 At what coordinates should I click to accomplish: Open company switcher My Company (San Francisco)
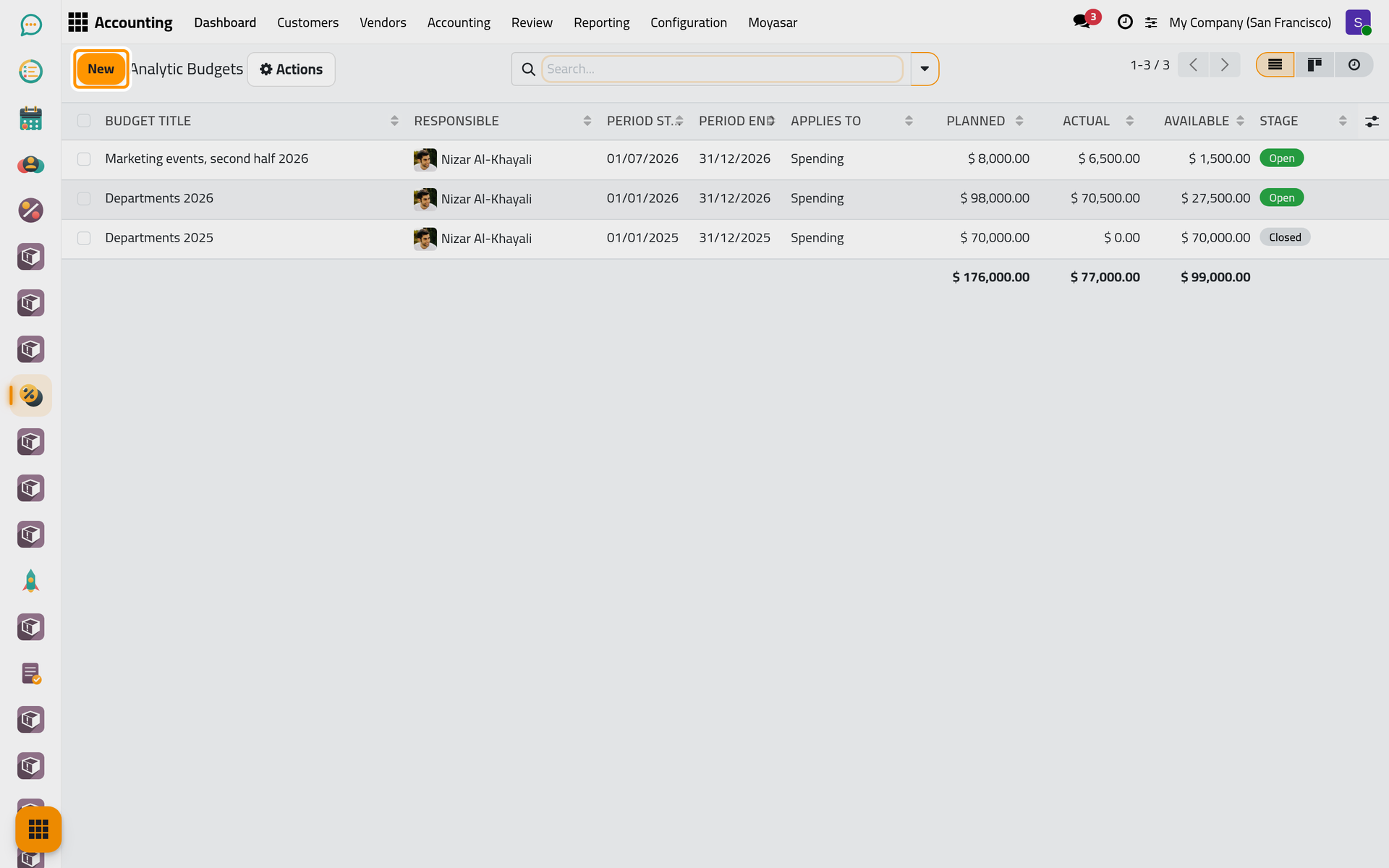(1249, 22)
